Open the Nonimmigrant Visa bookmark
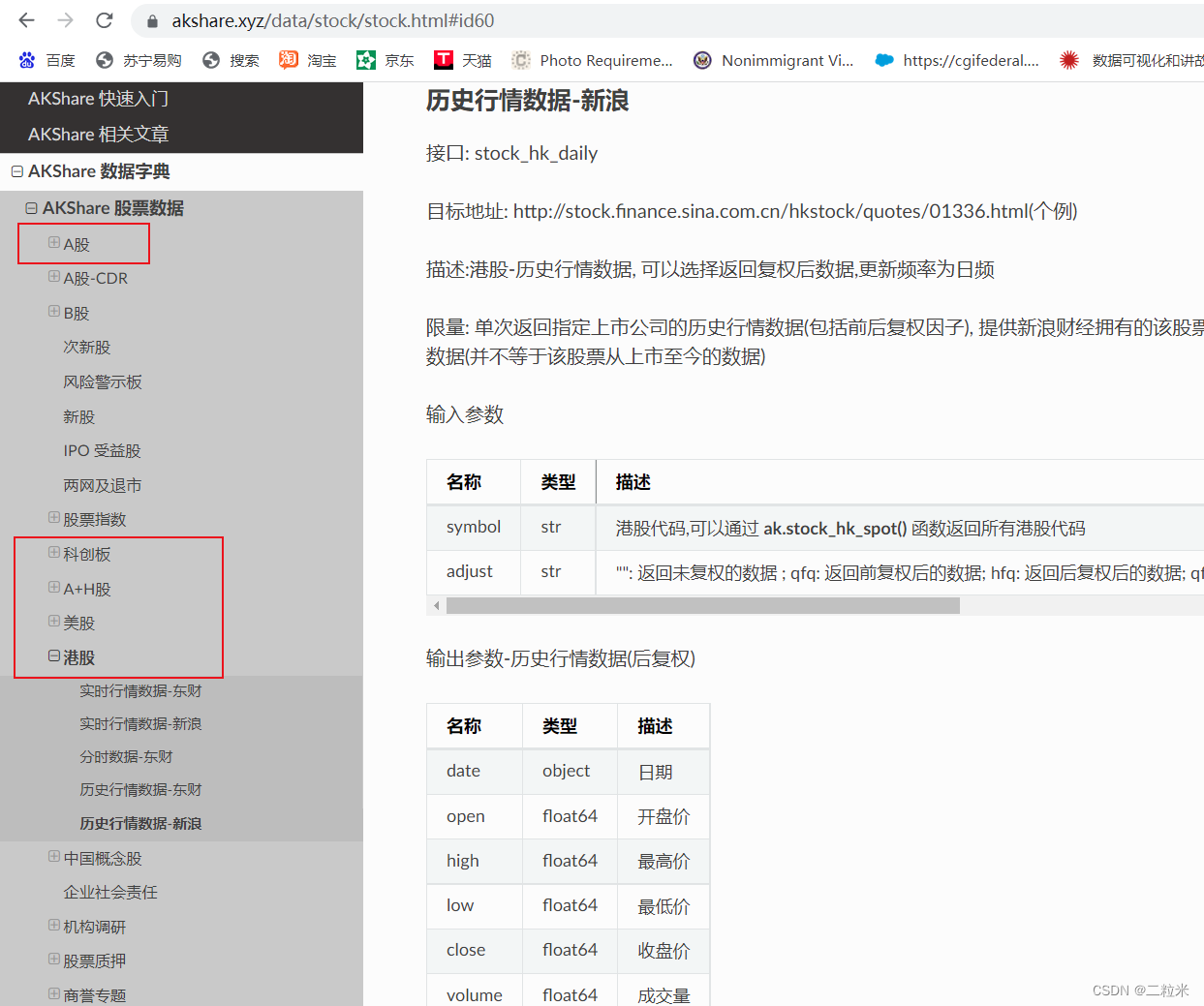The image size is (1204, 1006). pos(774,60)
